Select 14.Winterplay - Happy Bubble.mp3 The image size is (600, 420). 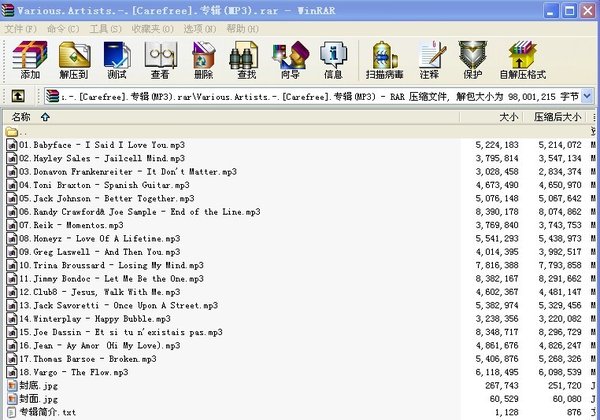point(95,319)
